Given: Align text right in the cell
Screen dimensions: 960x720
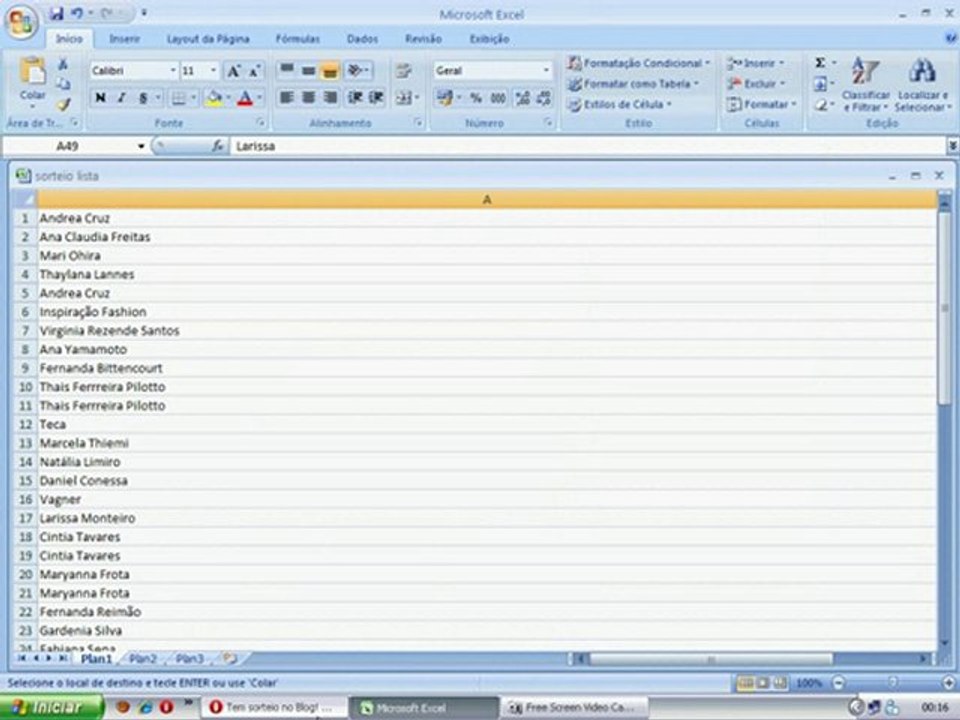Looking at the screenshot, I should 329,97.
